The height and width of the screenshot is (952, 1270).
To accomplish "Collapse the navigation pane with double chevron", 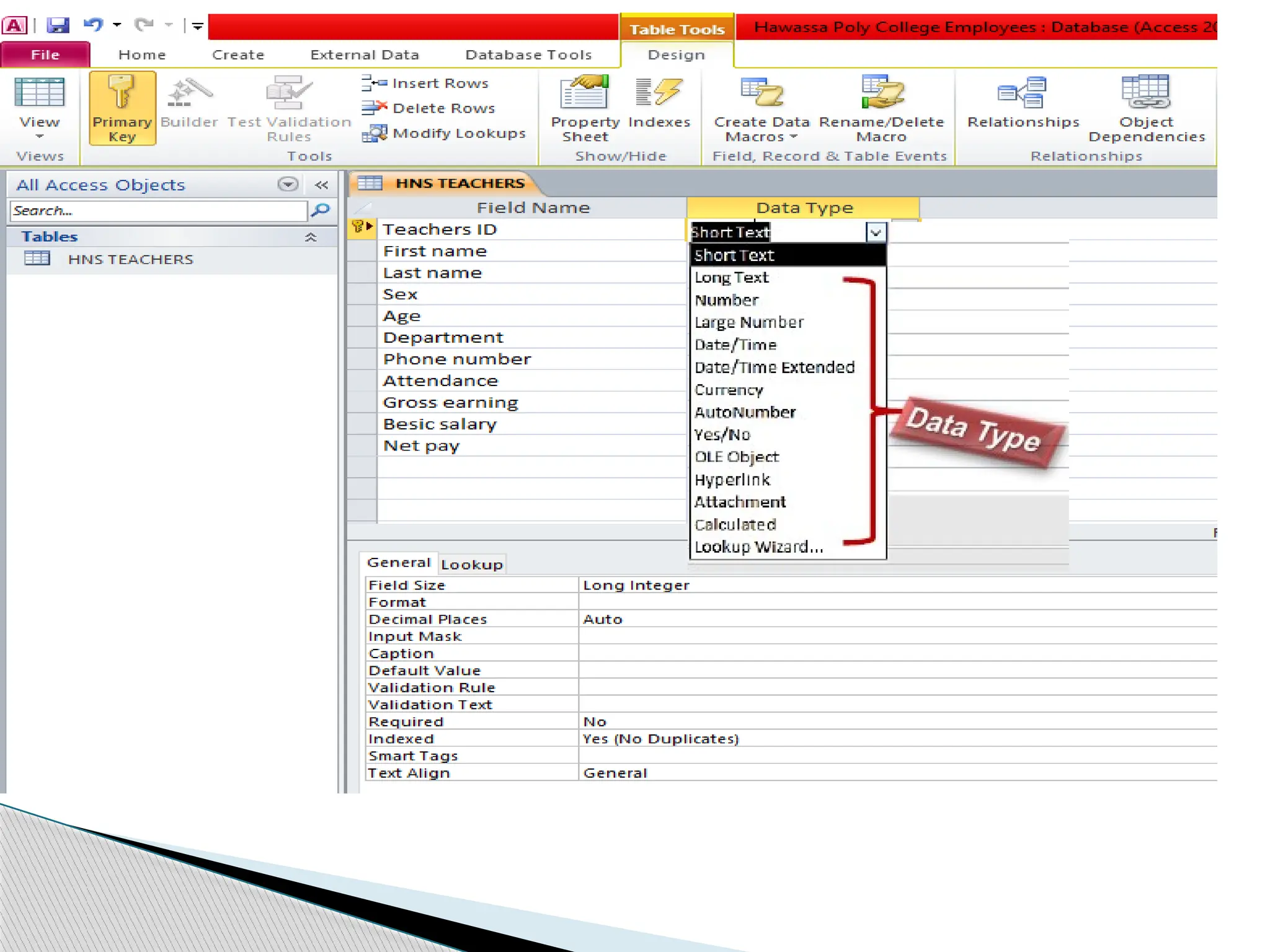I will pos(321,185).
